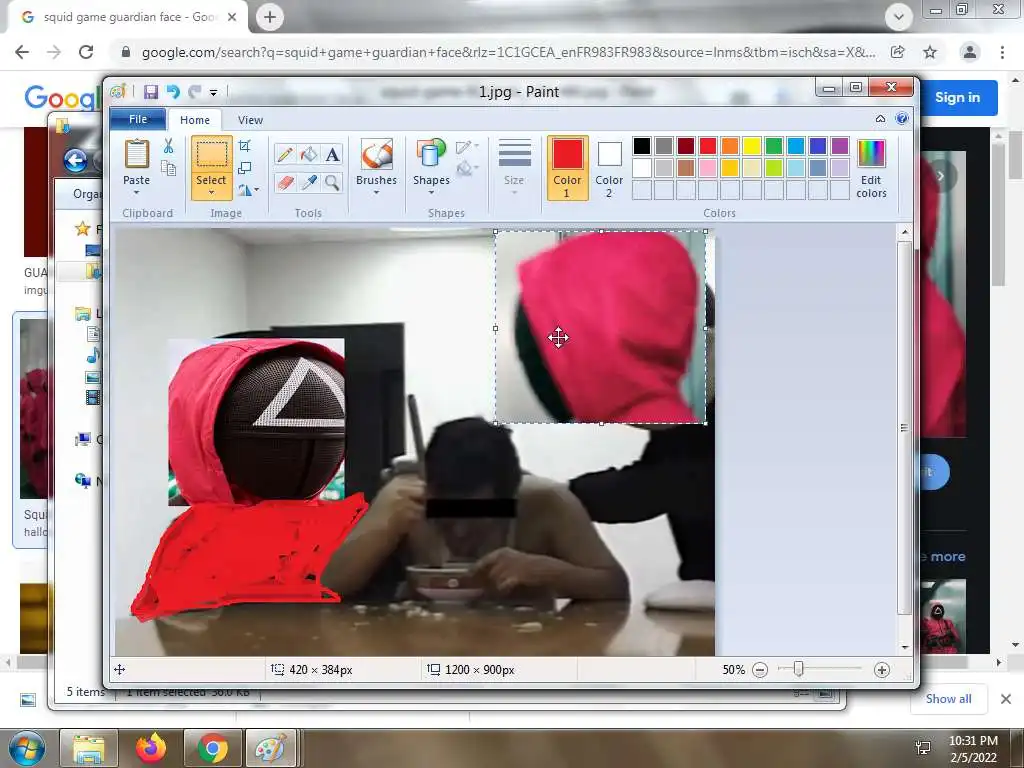Open the File menu in Paint
This screenshot has width=1024, height=768.
click(138, 120)
